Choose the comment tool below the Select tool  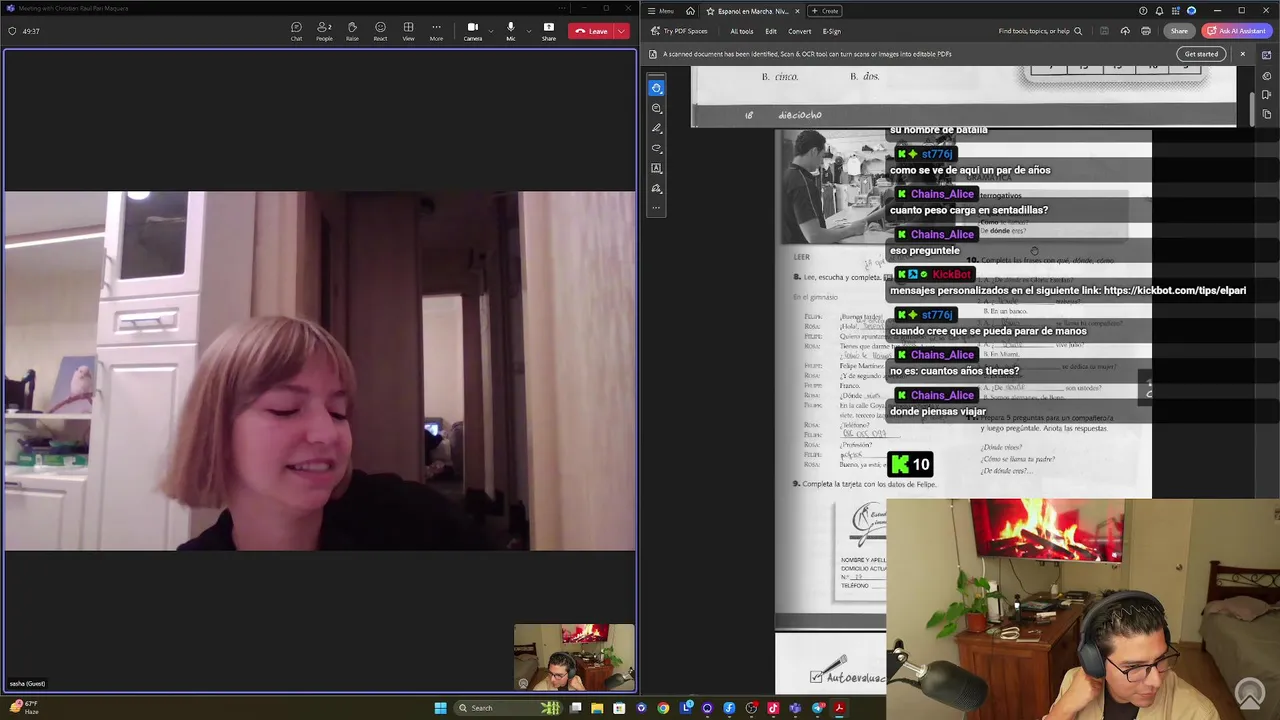pyautogui.click(x=656, y=108)
